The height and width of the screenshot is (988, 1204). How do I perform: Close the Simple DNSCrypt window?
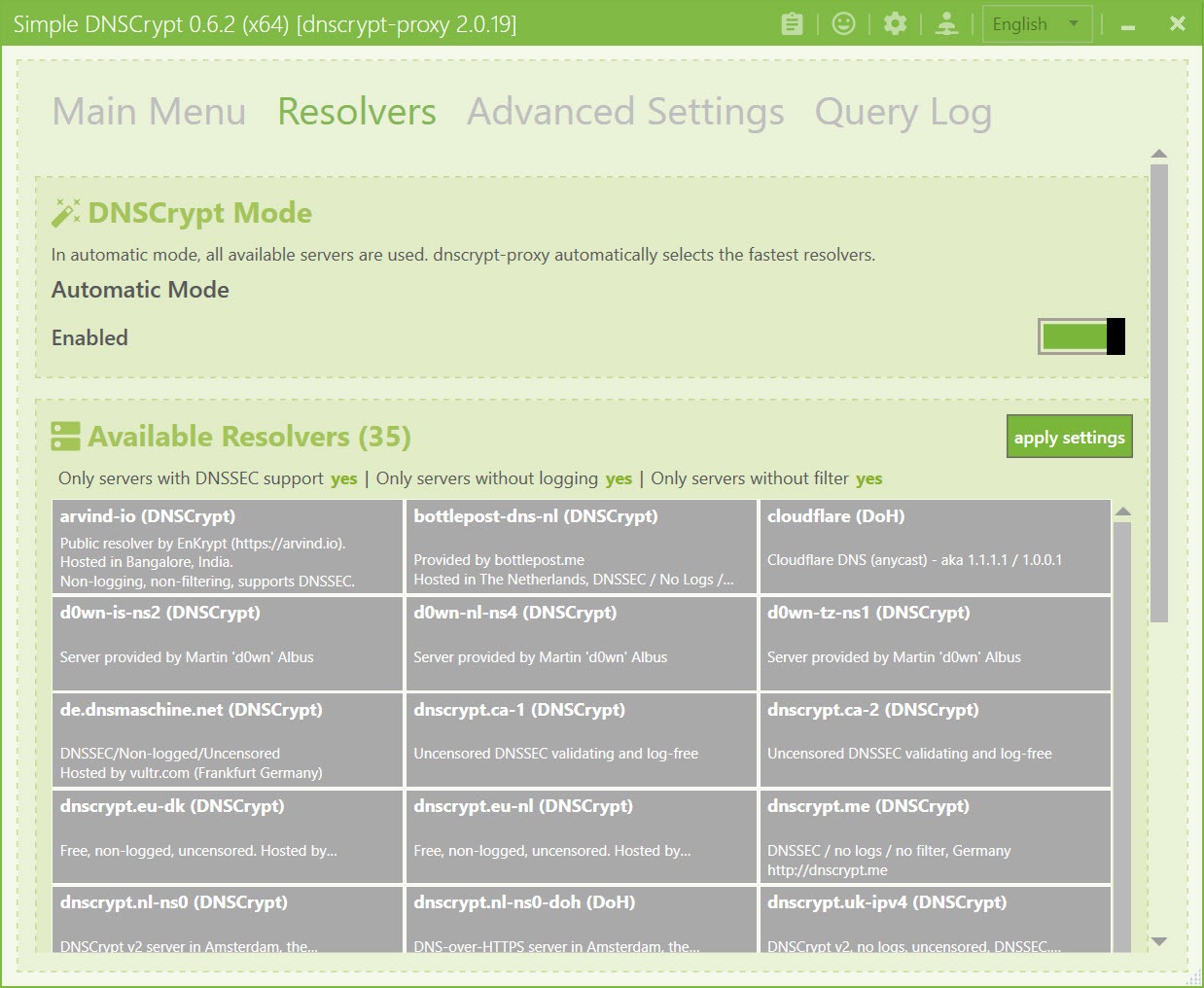pos(1177,24)
